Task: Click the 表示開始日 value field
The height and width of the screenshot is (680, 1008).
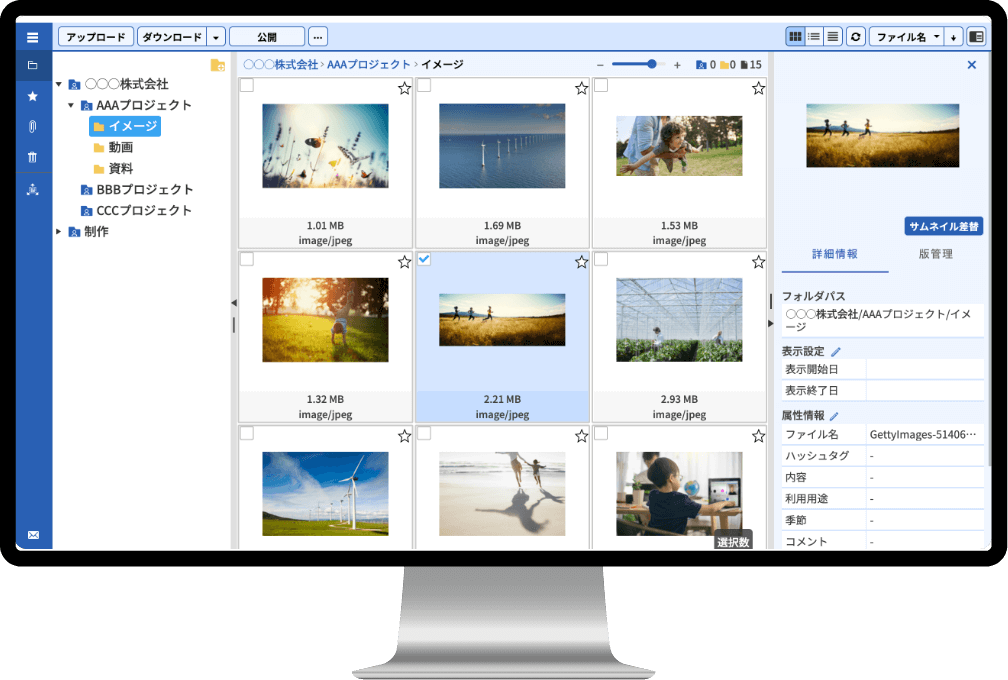Action: [x=924, y=370]
